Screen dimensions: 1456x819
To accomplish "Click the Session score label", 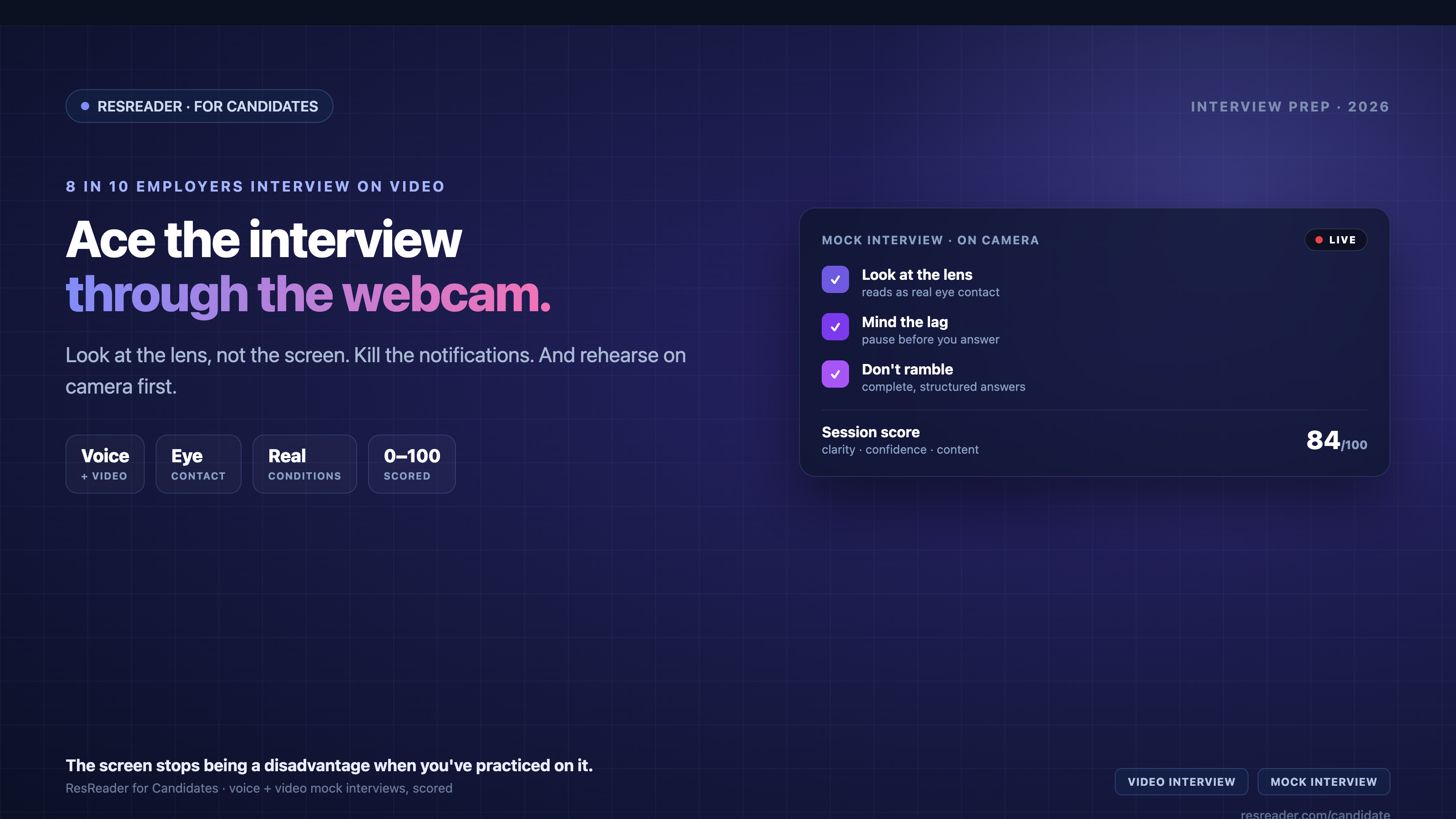I will (x=870, y=432).
